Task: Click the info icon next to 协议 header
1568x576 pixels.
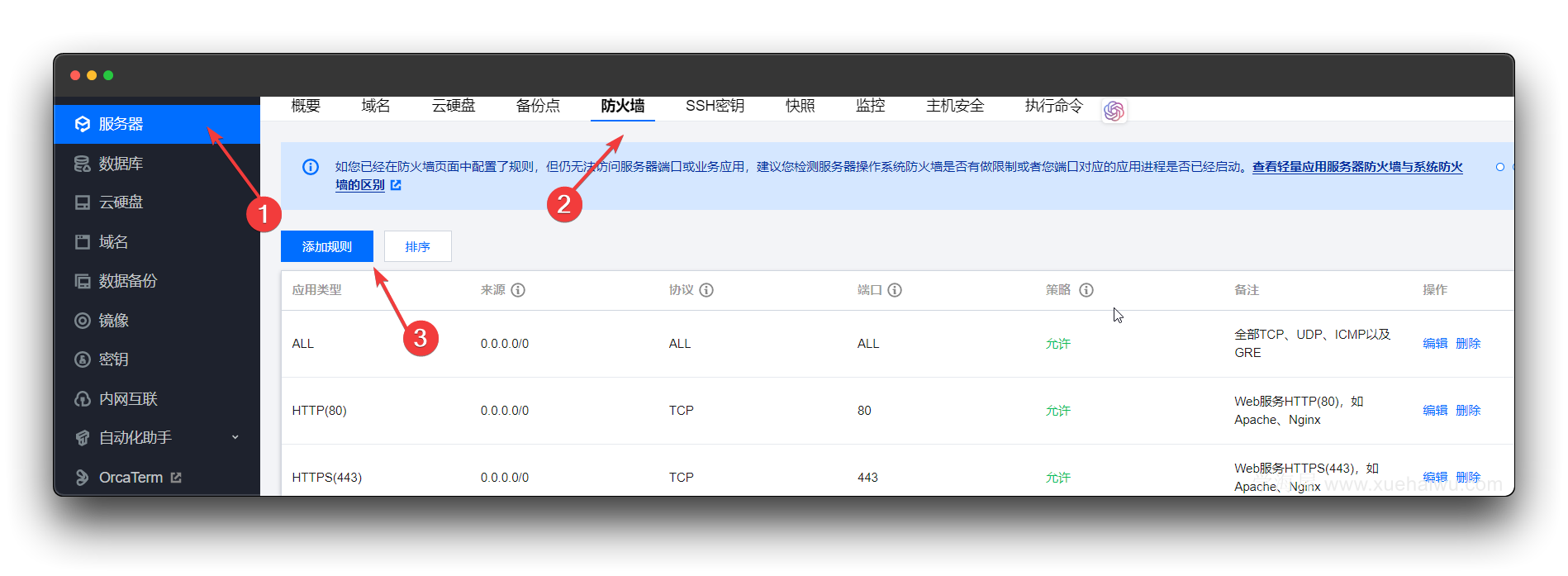Action: tap(706, 290)
